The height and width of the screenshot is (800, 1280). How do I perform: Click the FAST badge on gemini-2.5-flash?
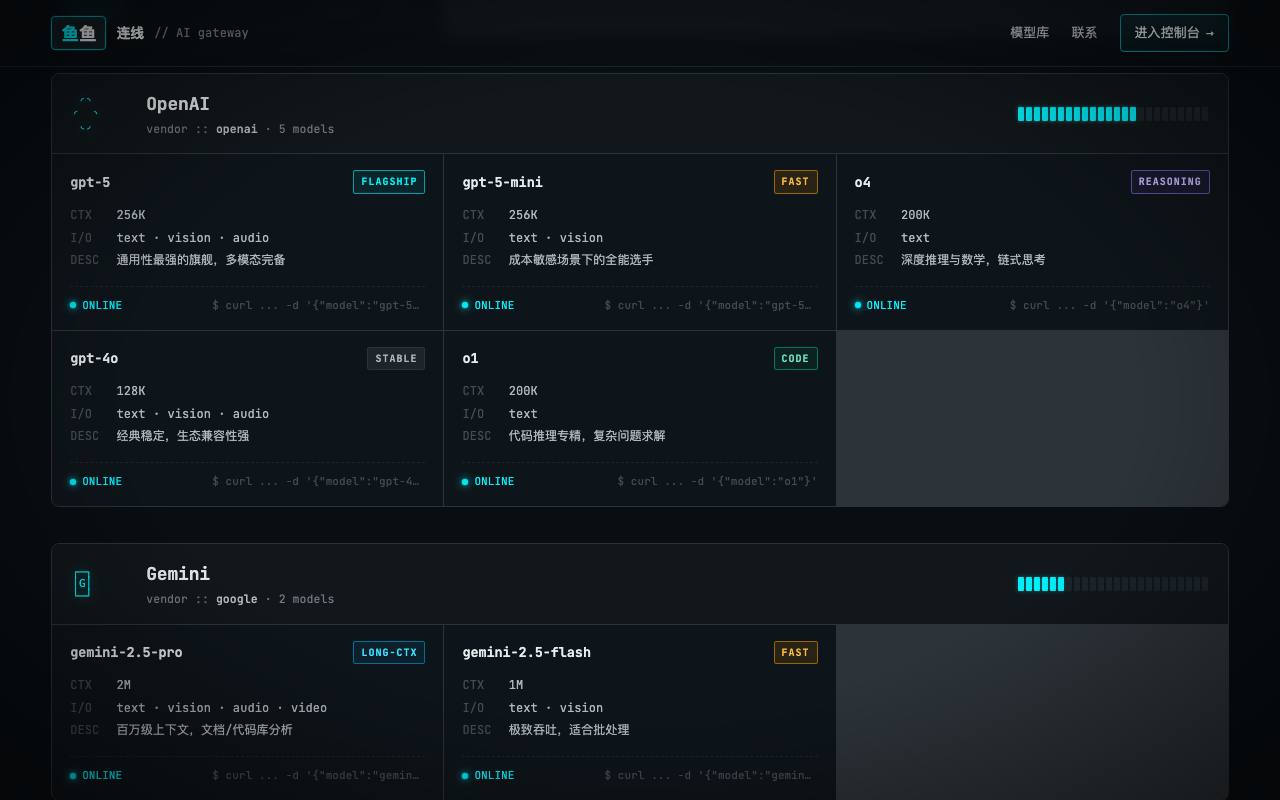(795, 652)
